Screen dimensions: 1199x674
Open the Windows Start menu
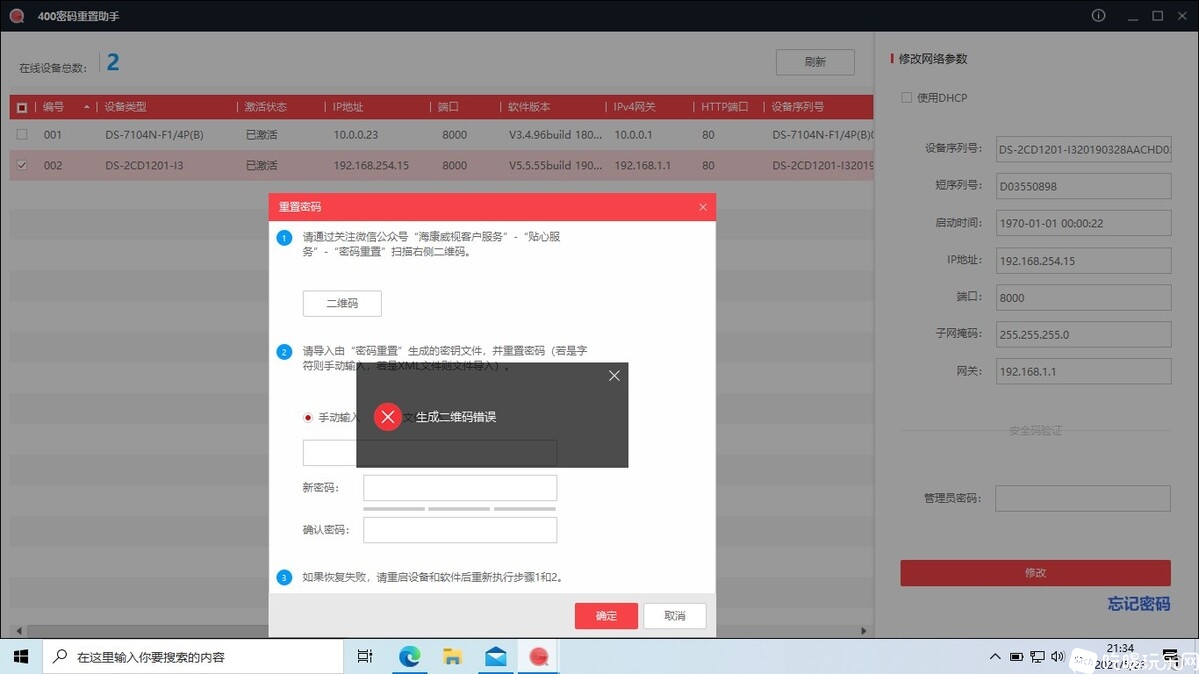point(21,656)
